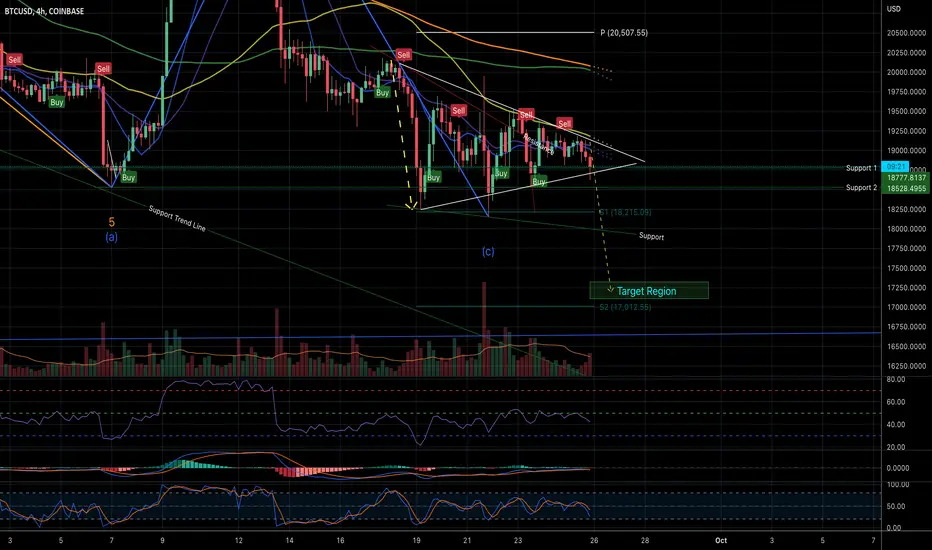
Task: Click 16250.0000 on the price axis
Action: (906, 366)
